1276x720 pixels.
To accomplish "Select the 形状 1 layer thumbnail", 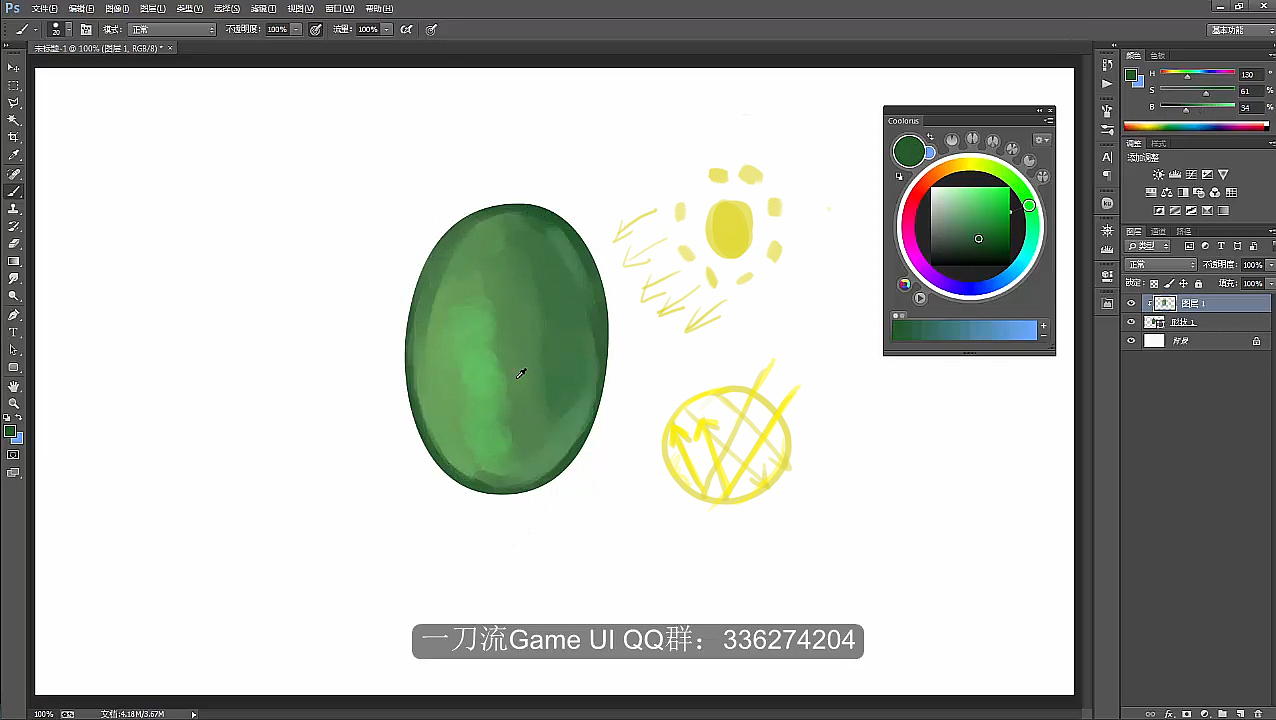I will (x=1154, y=322).
